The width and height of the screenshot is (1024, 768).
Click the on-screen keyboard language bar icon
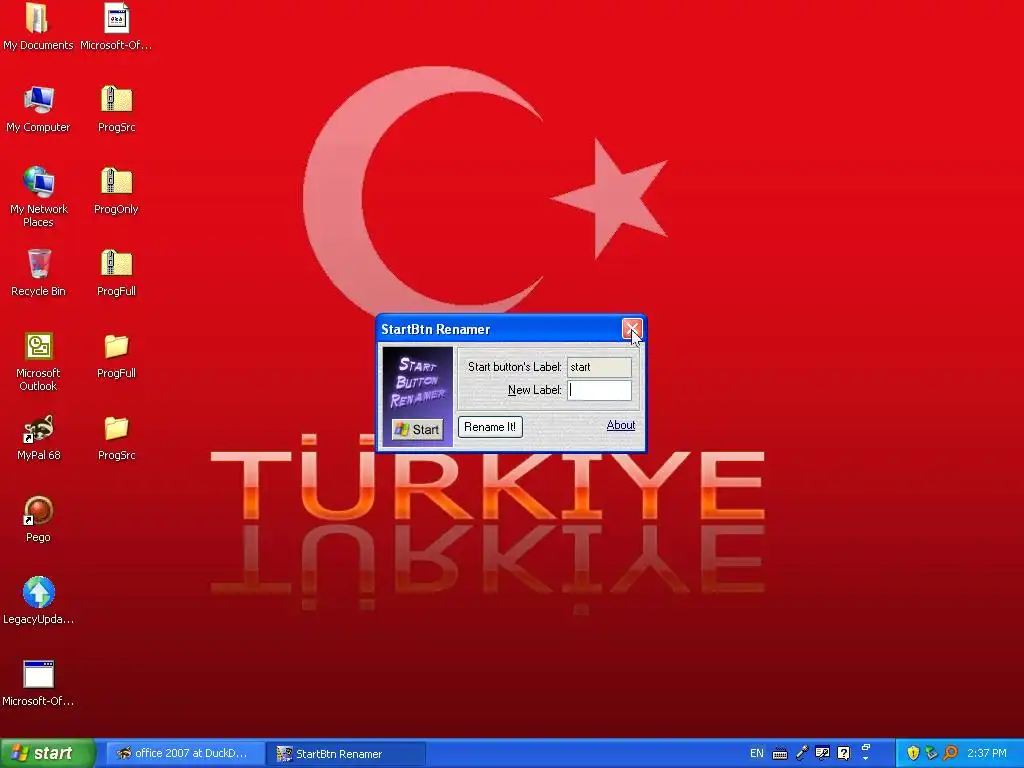(x=780, y=754)
